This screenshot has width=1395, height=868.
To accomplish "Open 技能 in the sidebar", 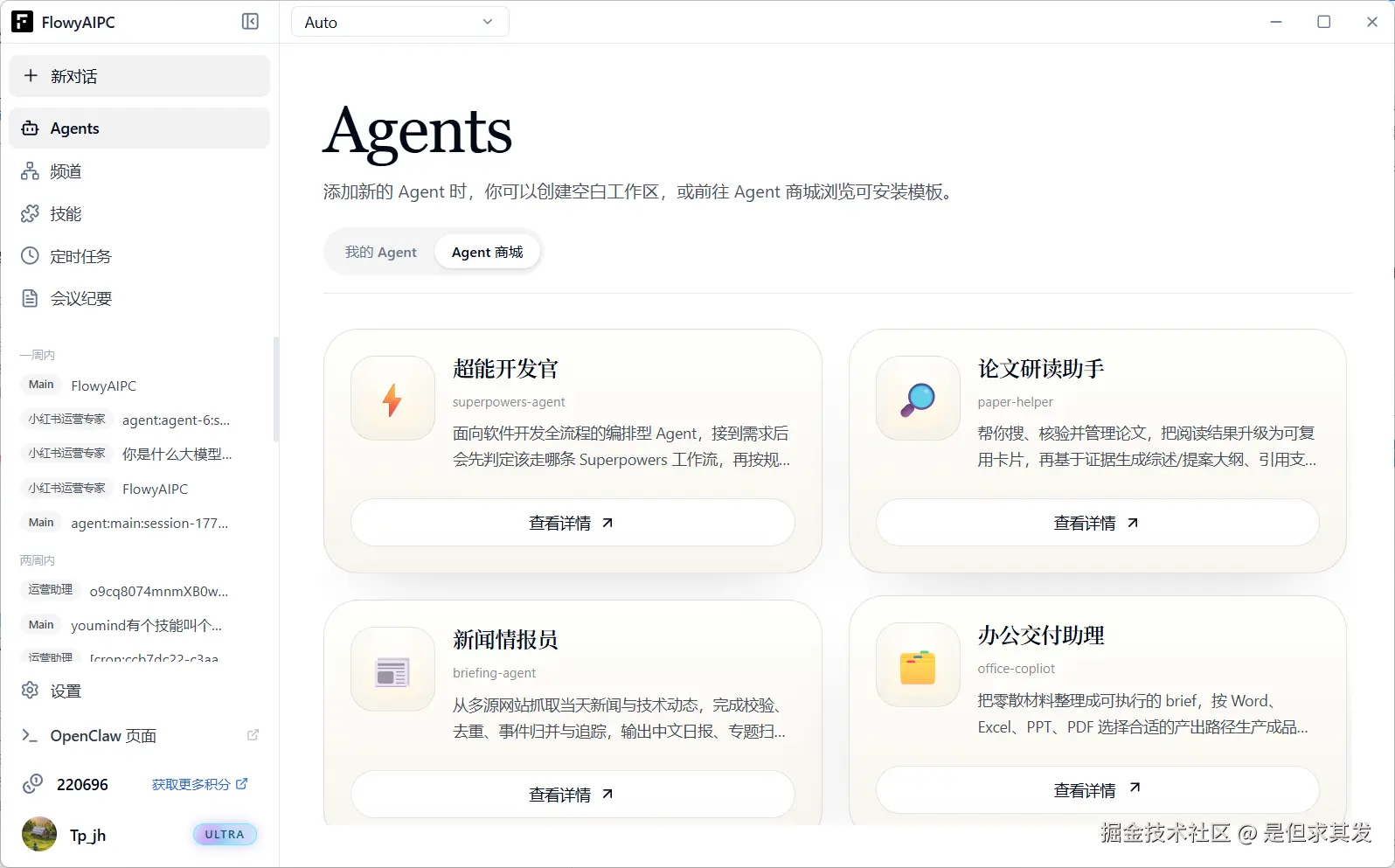I will 140,213.
